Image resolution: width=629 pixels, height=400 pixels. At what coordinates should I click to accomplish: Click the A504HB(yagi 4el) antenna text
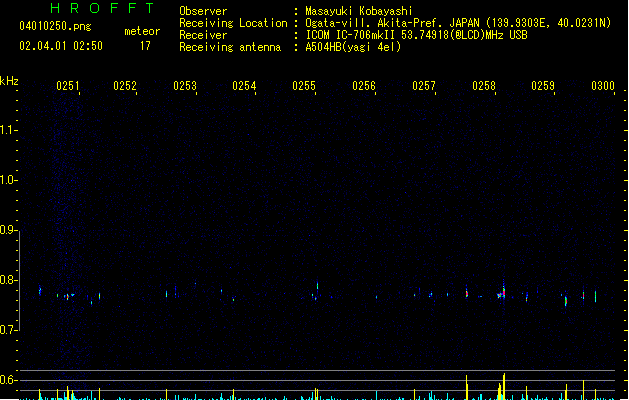click(353, 47)
